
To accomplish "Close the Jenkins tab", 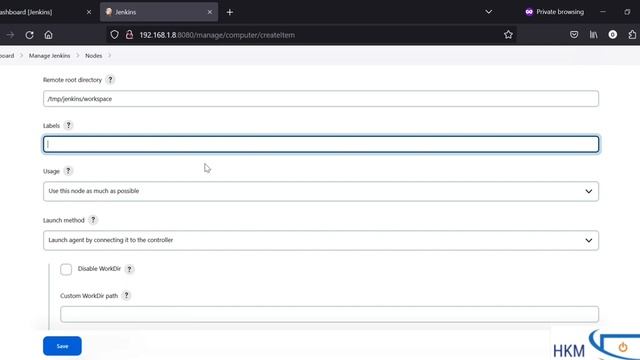I will [210, 12].
